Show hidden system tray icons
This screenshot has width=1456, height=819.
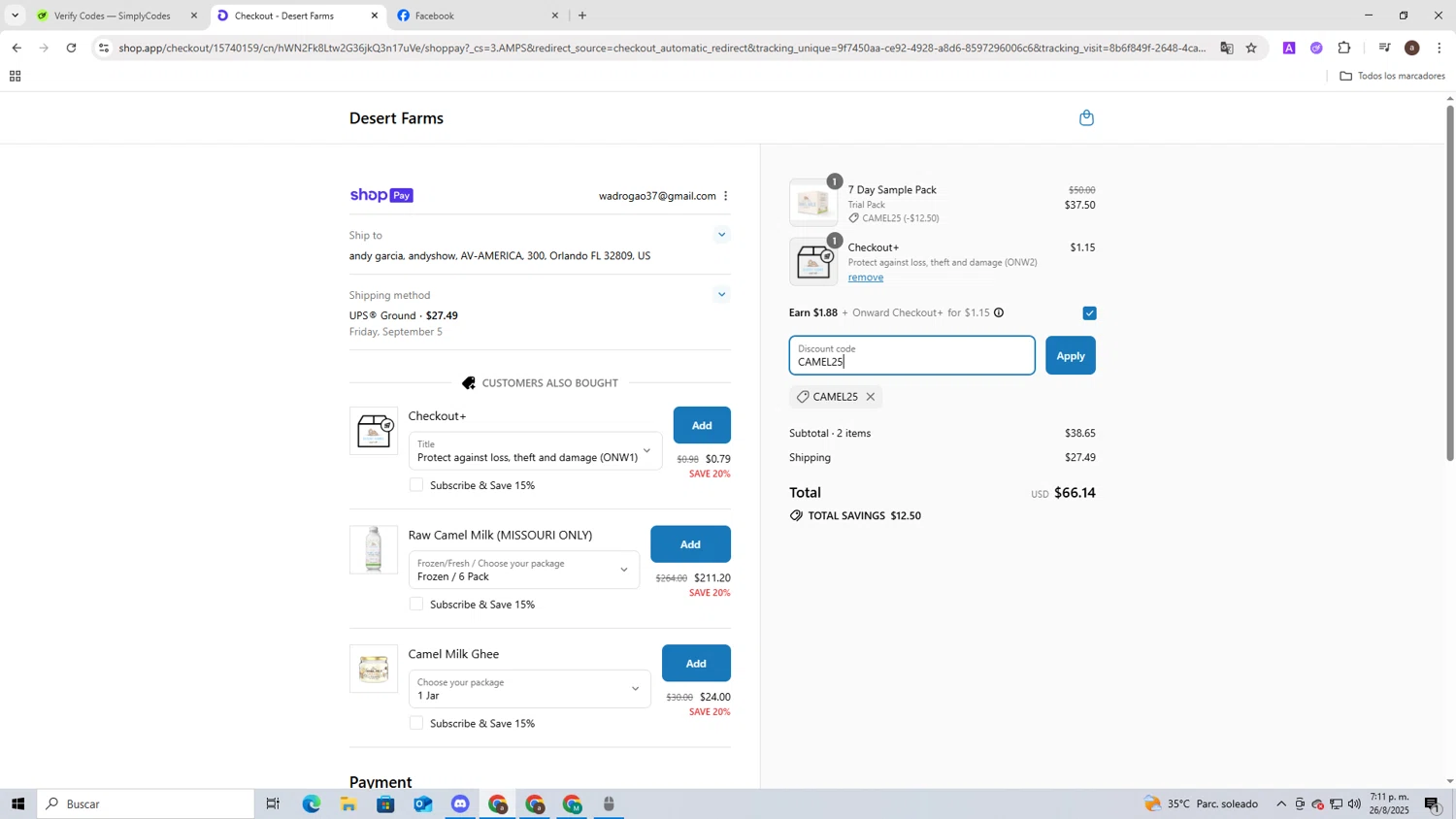(1281, 803)
